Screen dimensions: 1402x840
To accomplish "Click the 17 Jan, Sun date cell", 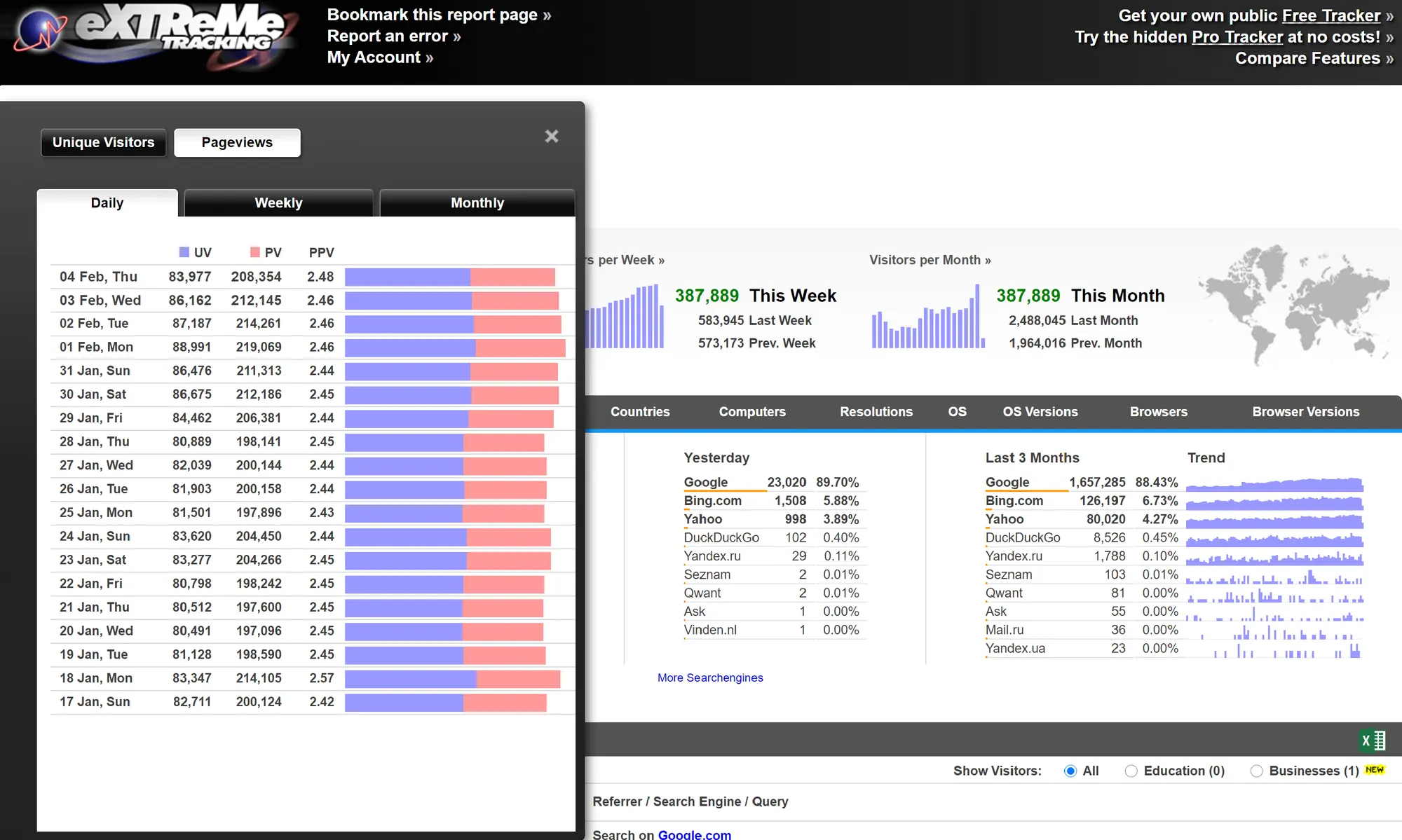I will click(95, 701).
